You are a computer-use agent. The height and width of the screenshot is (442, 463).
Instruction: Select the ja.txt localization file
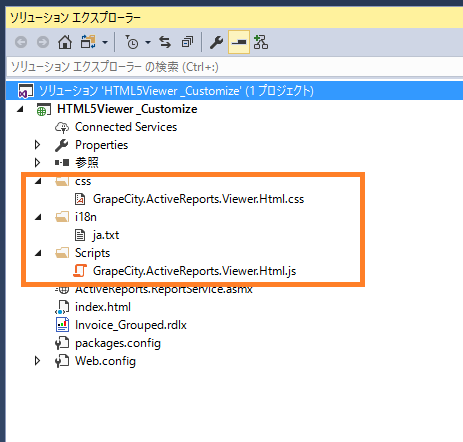point(106,235)
